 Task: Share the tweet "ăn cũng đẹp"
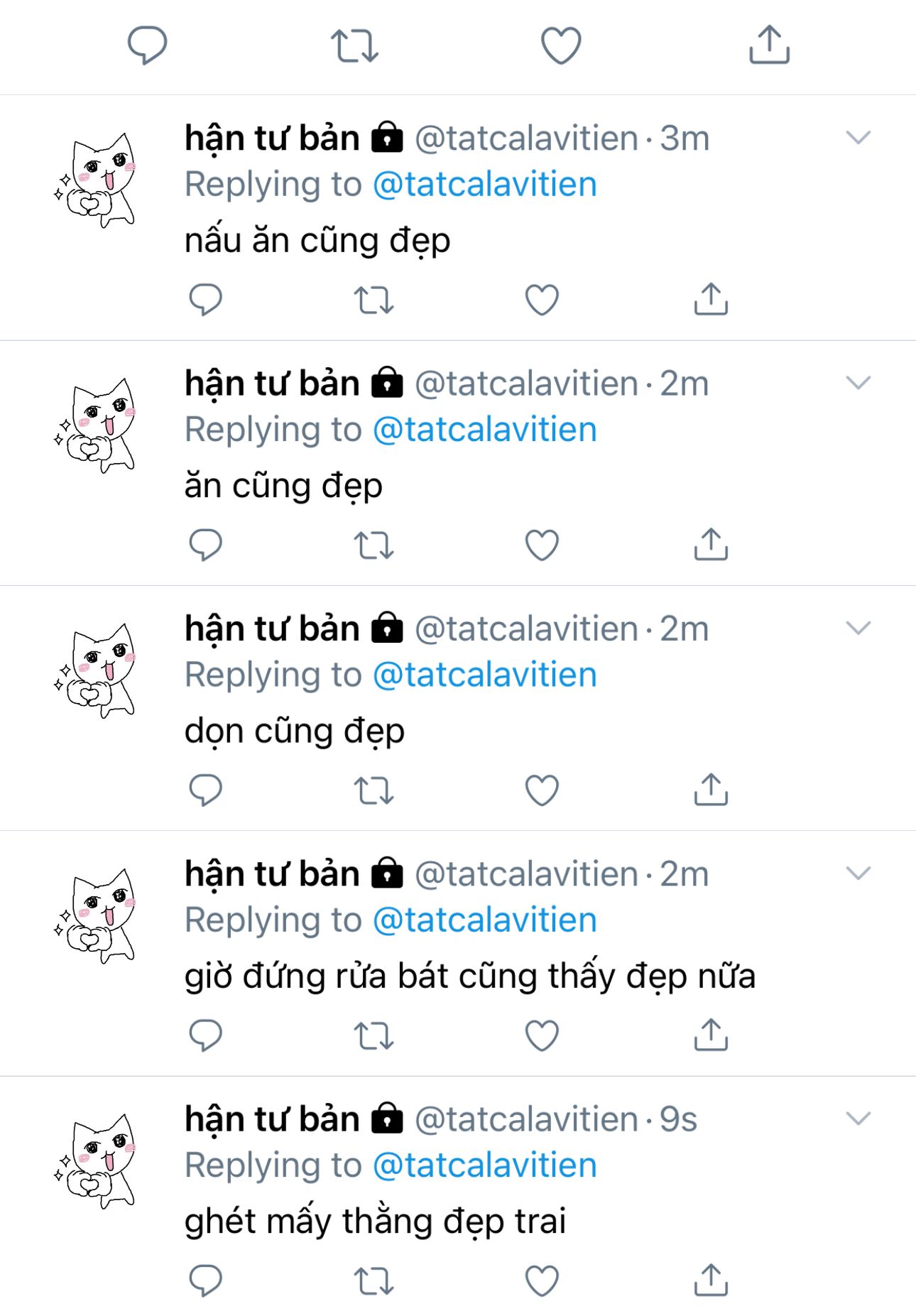pos(711,544)
